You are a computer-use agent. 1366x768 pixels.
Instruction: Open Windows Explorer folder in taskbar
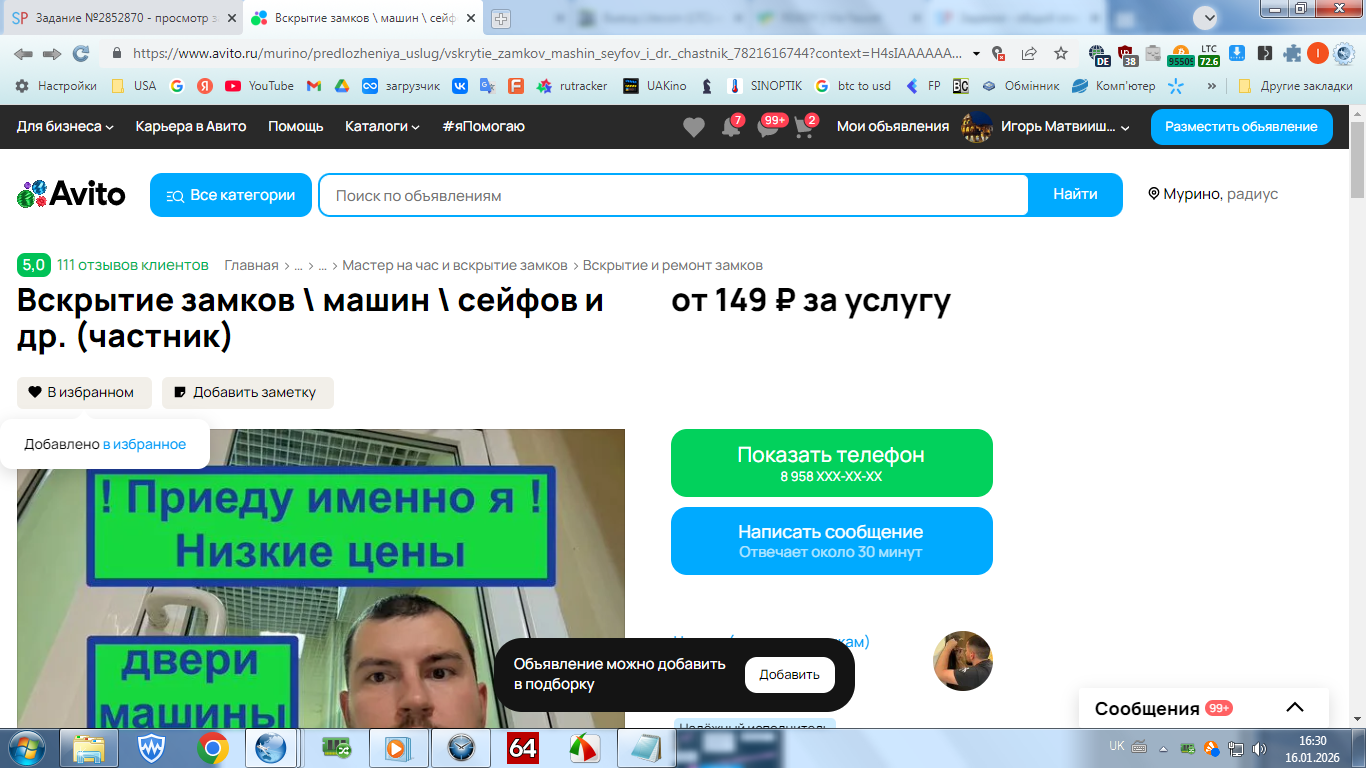tap(89, 748)
